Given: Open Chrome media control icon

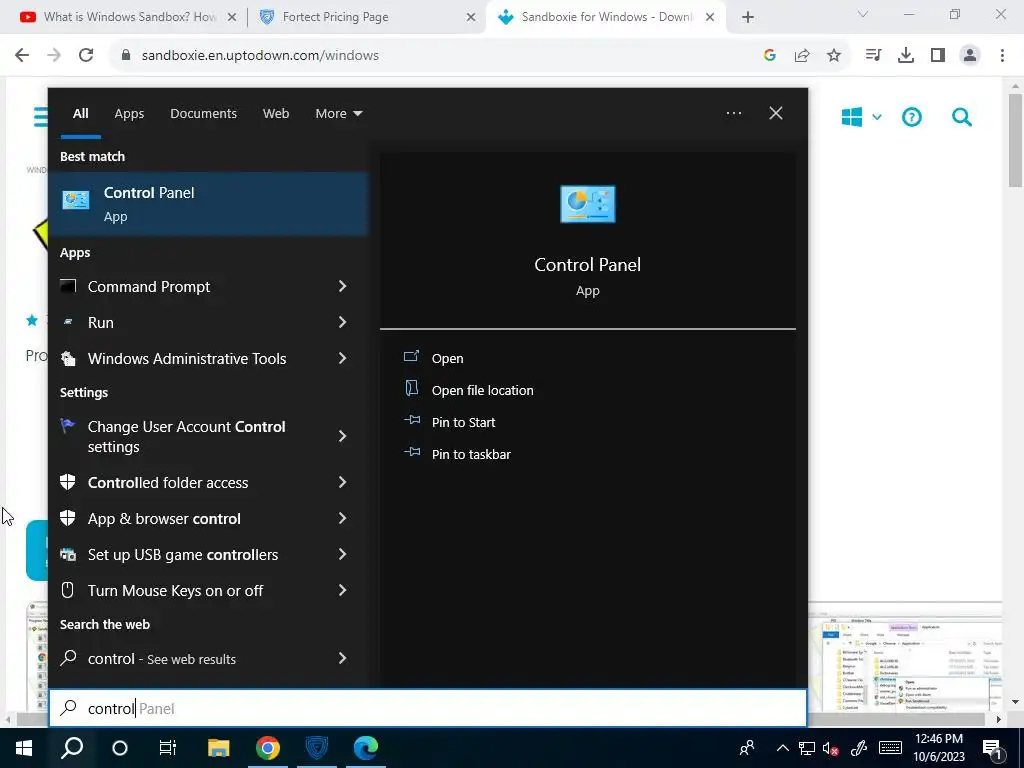Looking at the screenshot, I should coord(873,56).
